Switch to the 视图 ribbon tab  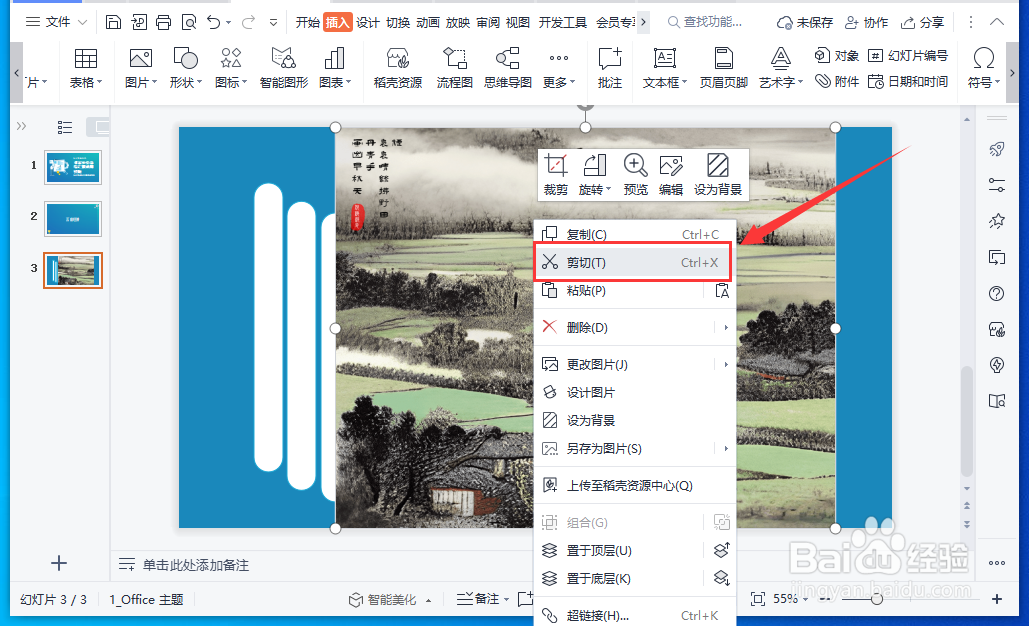518,23
